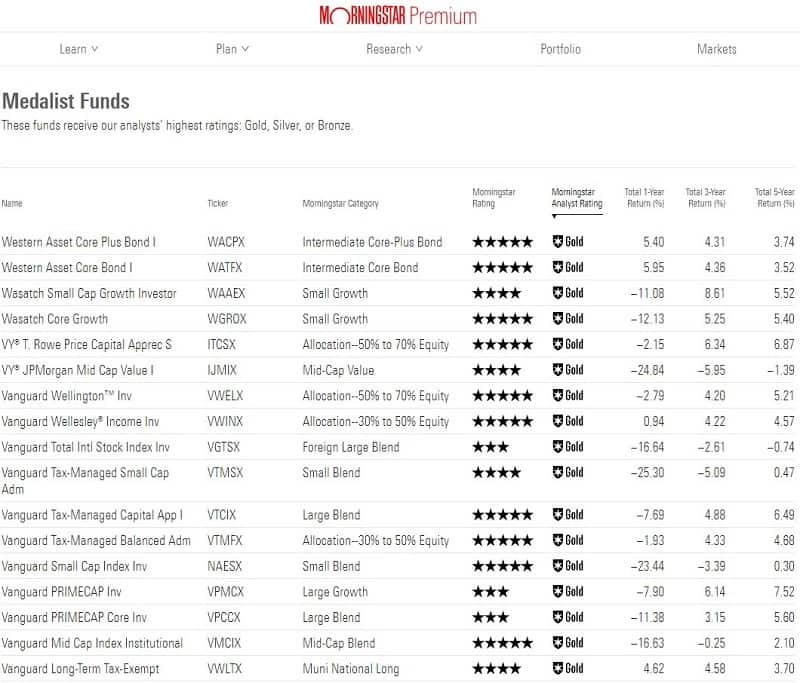Open Vanguard Total Intl Stock Index Inv
The width and height of the screenshot is (800, 683).
pos(85,447)
